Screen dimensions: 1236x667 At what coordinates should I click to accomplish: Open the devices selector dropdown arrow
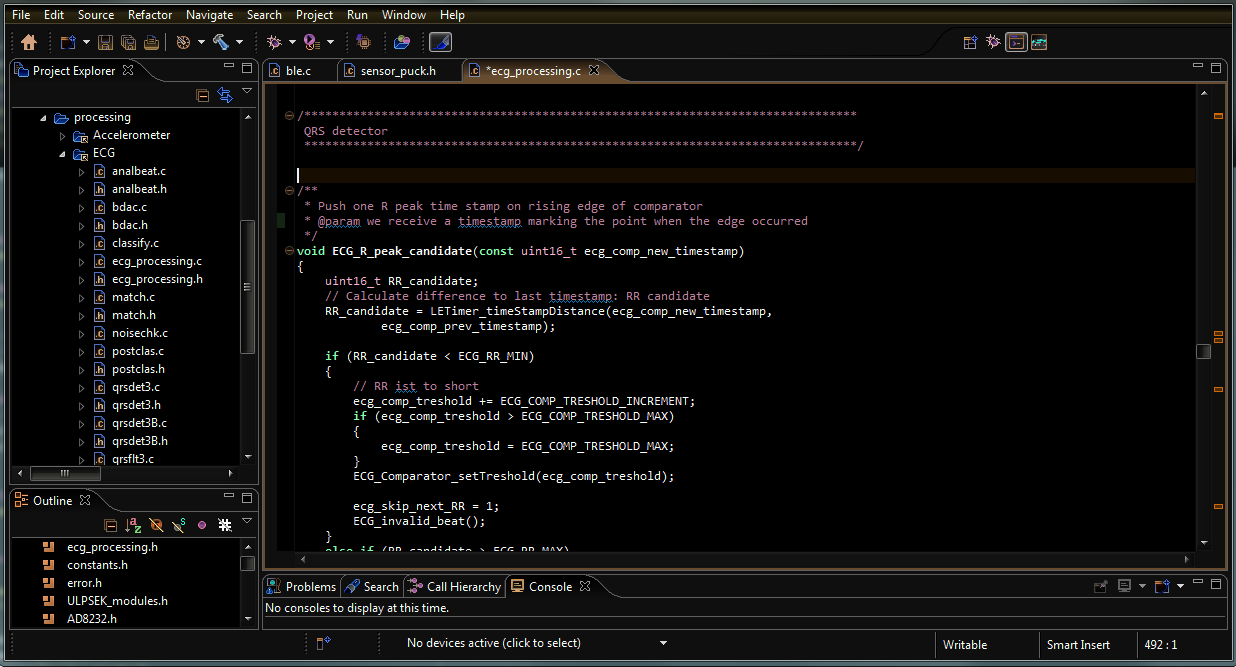pos(663,644)
